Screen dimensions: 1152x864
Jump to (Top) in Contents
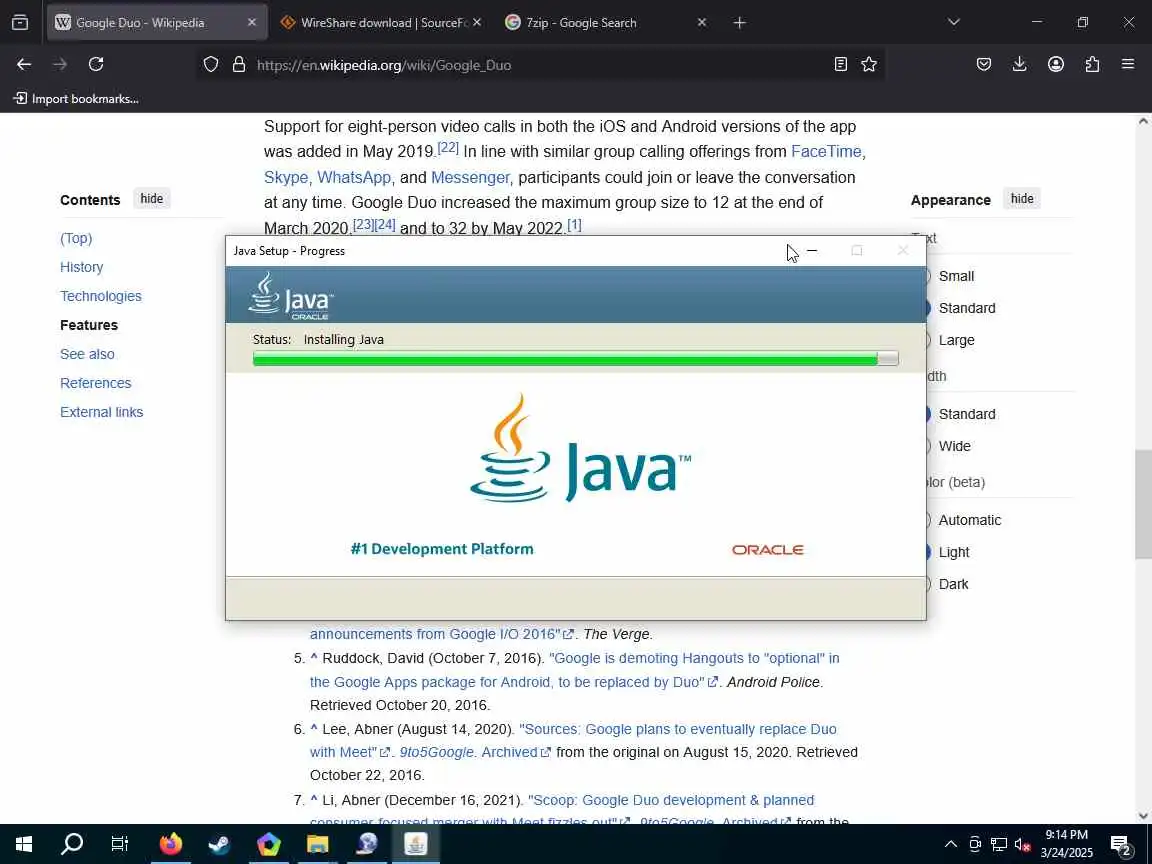coord(76,238)
